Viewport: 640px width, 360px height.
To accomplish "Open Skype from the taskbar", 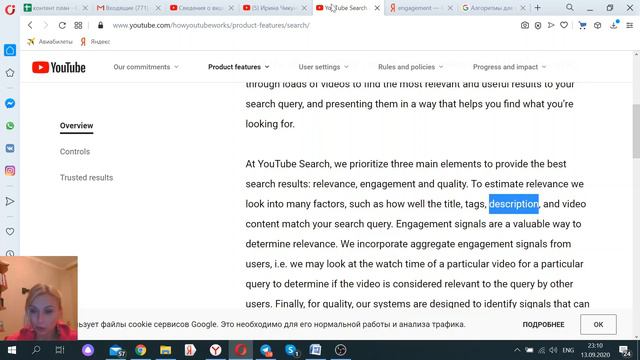I will 291,350.
